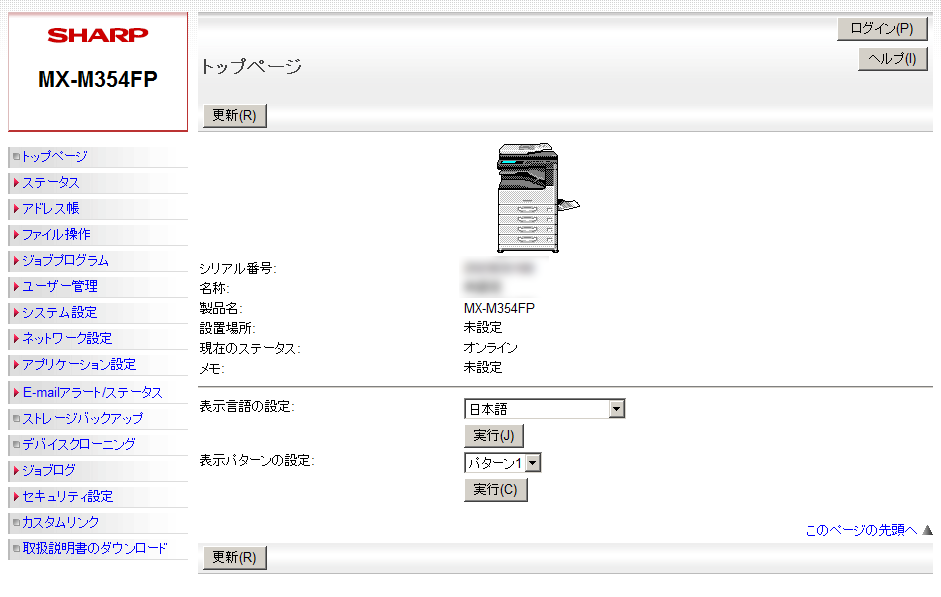Viewport: 941px width, 597px height.
Task: Click the square bullet beside カスタムリンク
Action: (17, 523)
